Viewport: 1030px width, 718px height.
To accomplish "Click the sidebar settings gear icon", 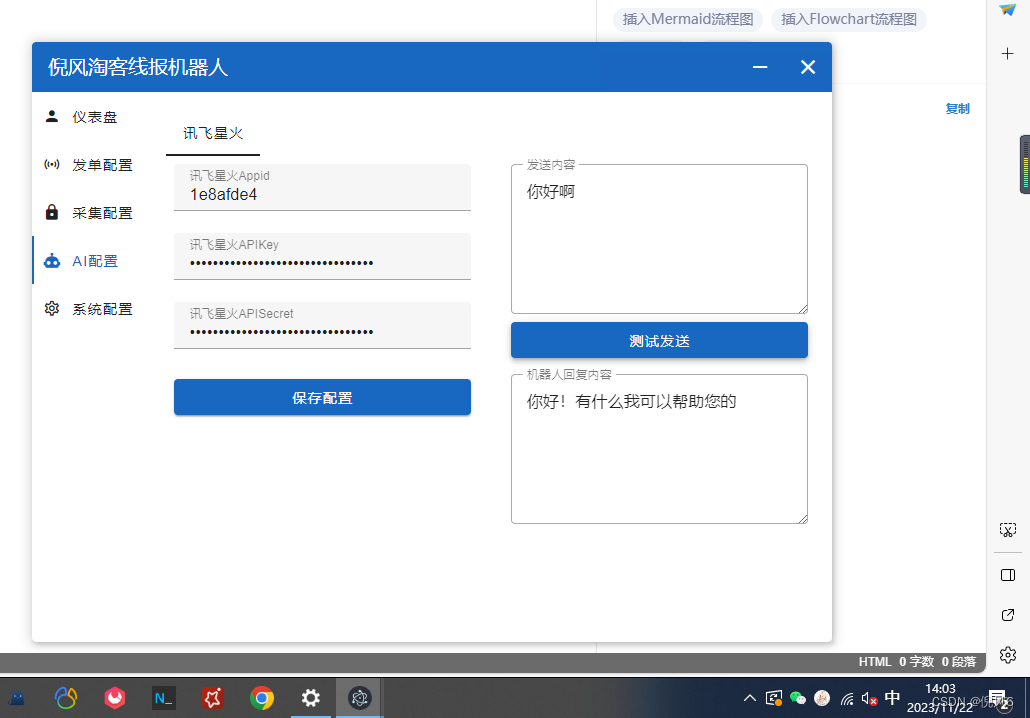I will pyautogui.click(x=1008, y=655).
